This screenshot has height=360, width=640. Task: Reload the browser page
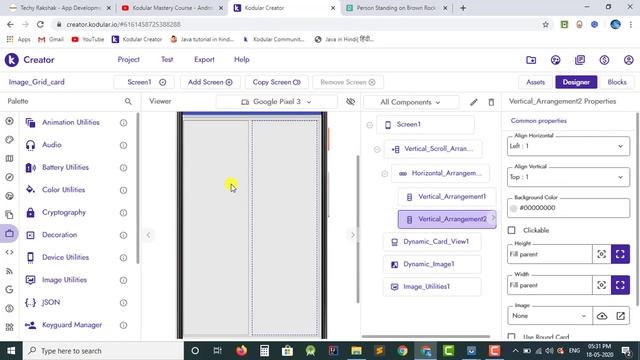(x=40, y=24)
